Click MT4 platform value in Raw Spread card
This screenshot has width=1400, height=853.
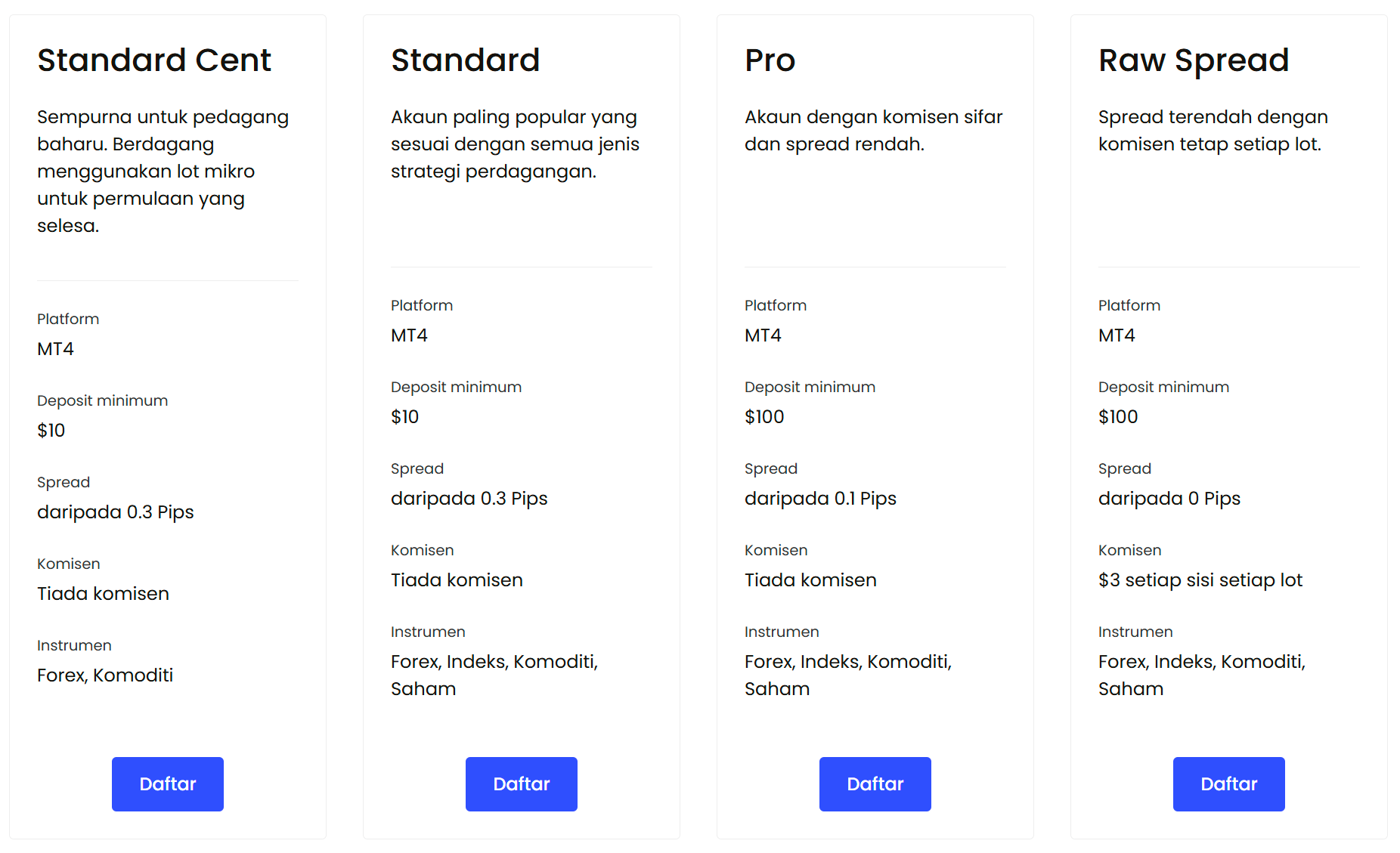click(x=1117, y=335)
